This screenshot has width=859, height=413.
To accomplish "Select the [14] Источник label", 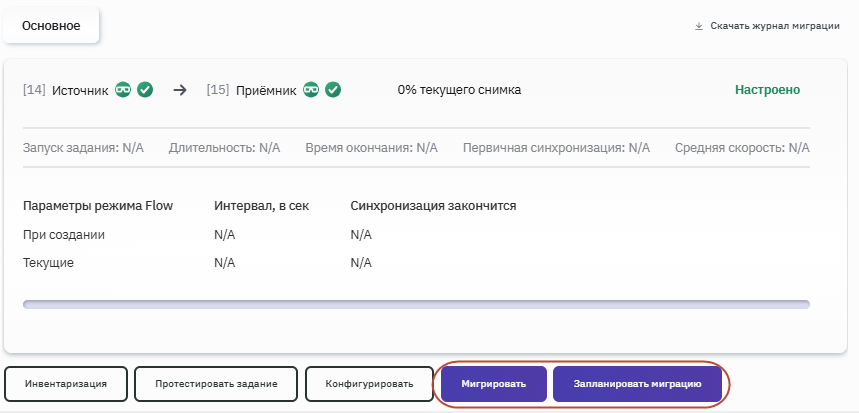I will [65, 90].
